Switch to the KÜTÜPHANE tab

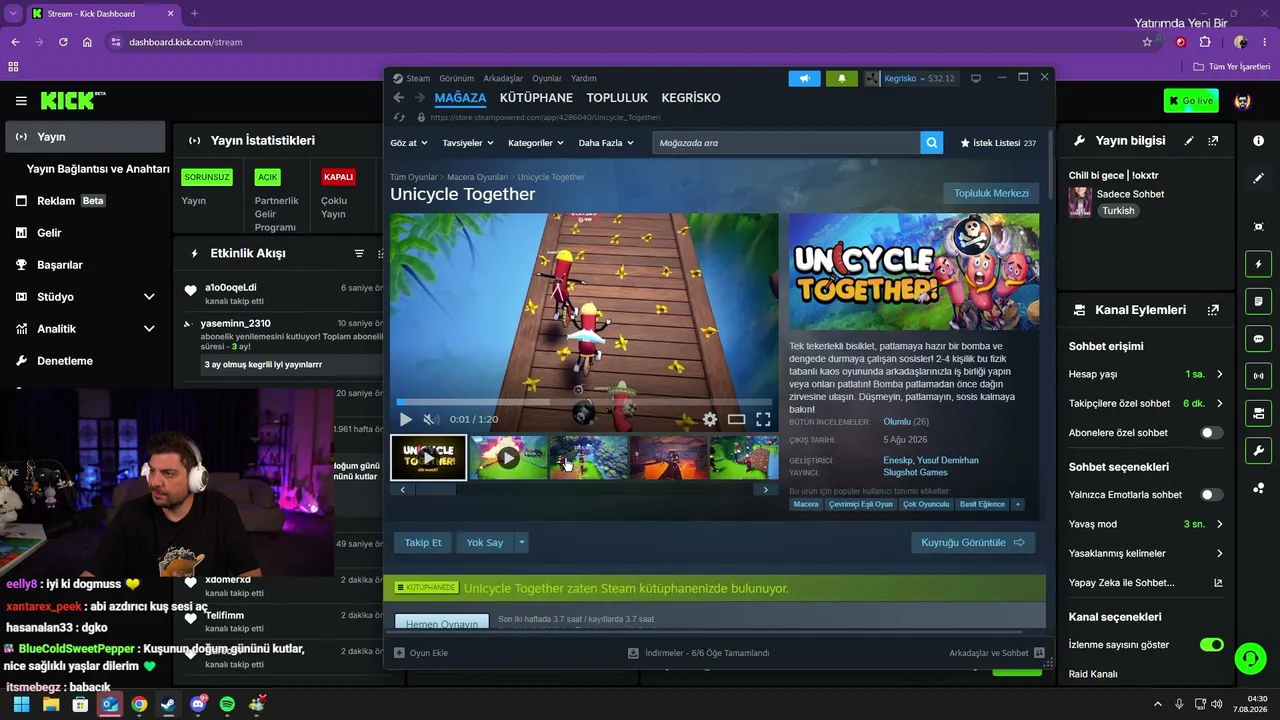(x=536, y=98)
